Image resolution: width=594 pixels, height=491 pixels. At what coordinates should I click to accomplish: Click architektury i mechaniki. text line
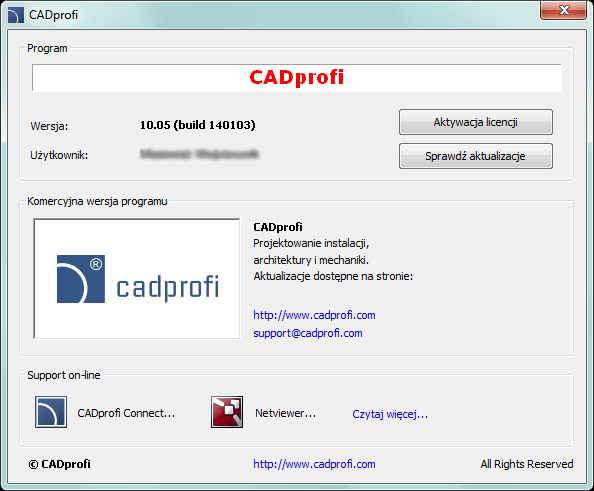pos(311,260)
